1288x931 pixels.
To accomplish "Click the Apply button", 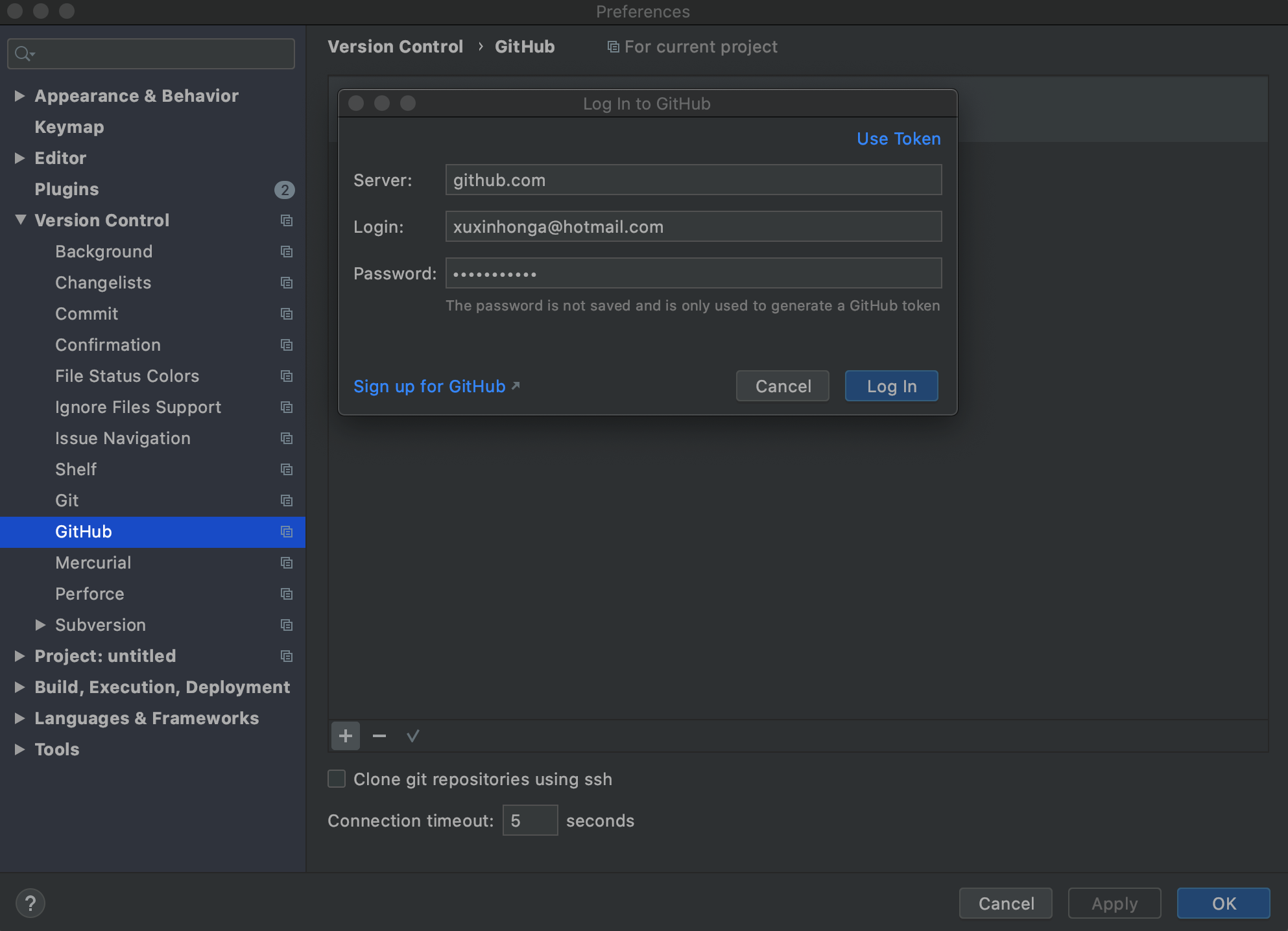I will [x=1115, y=904].
